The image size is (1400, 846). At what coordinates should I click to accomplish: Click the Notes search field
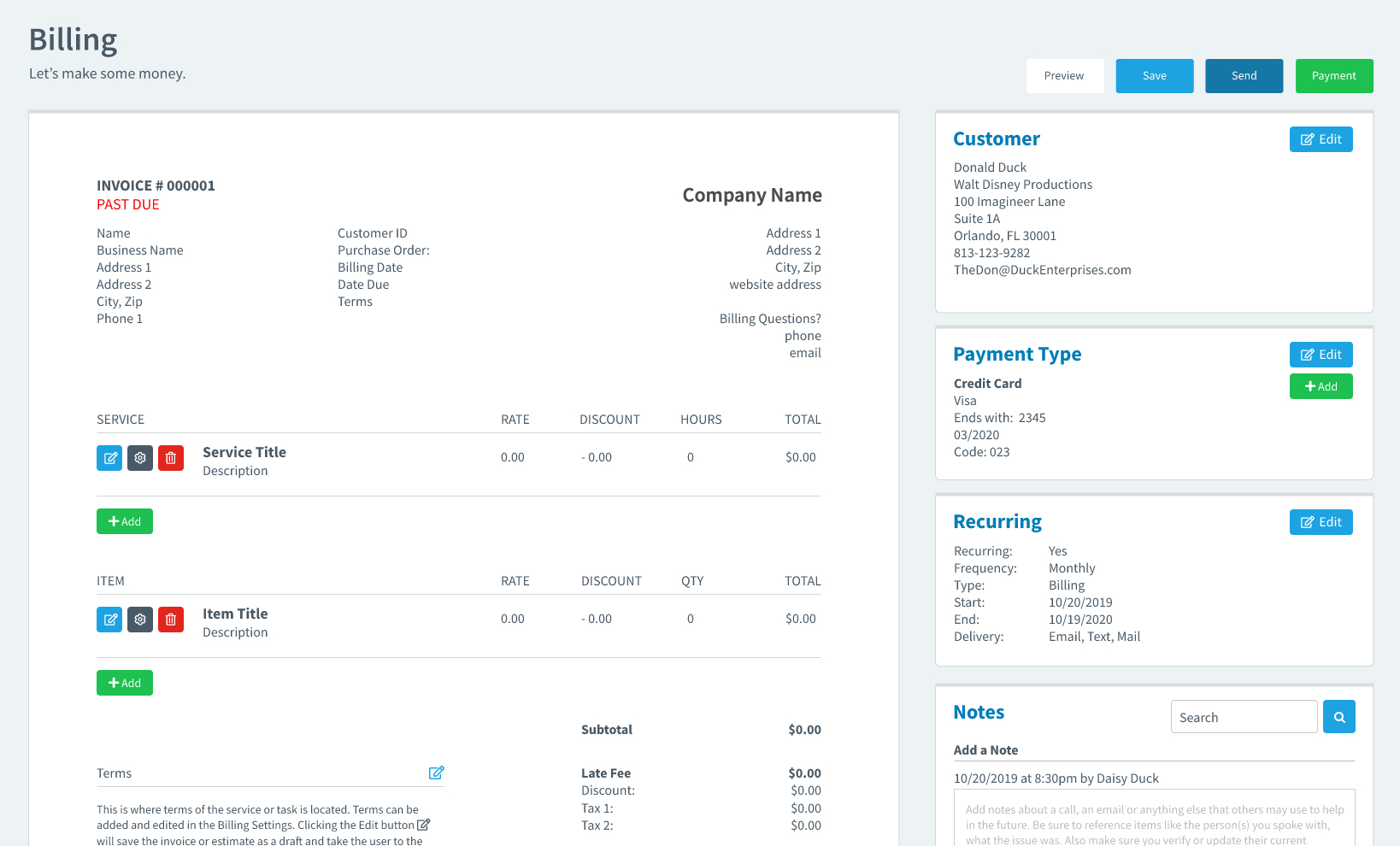(1244, 716)
